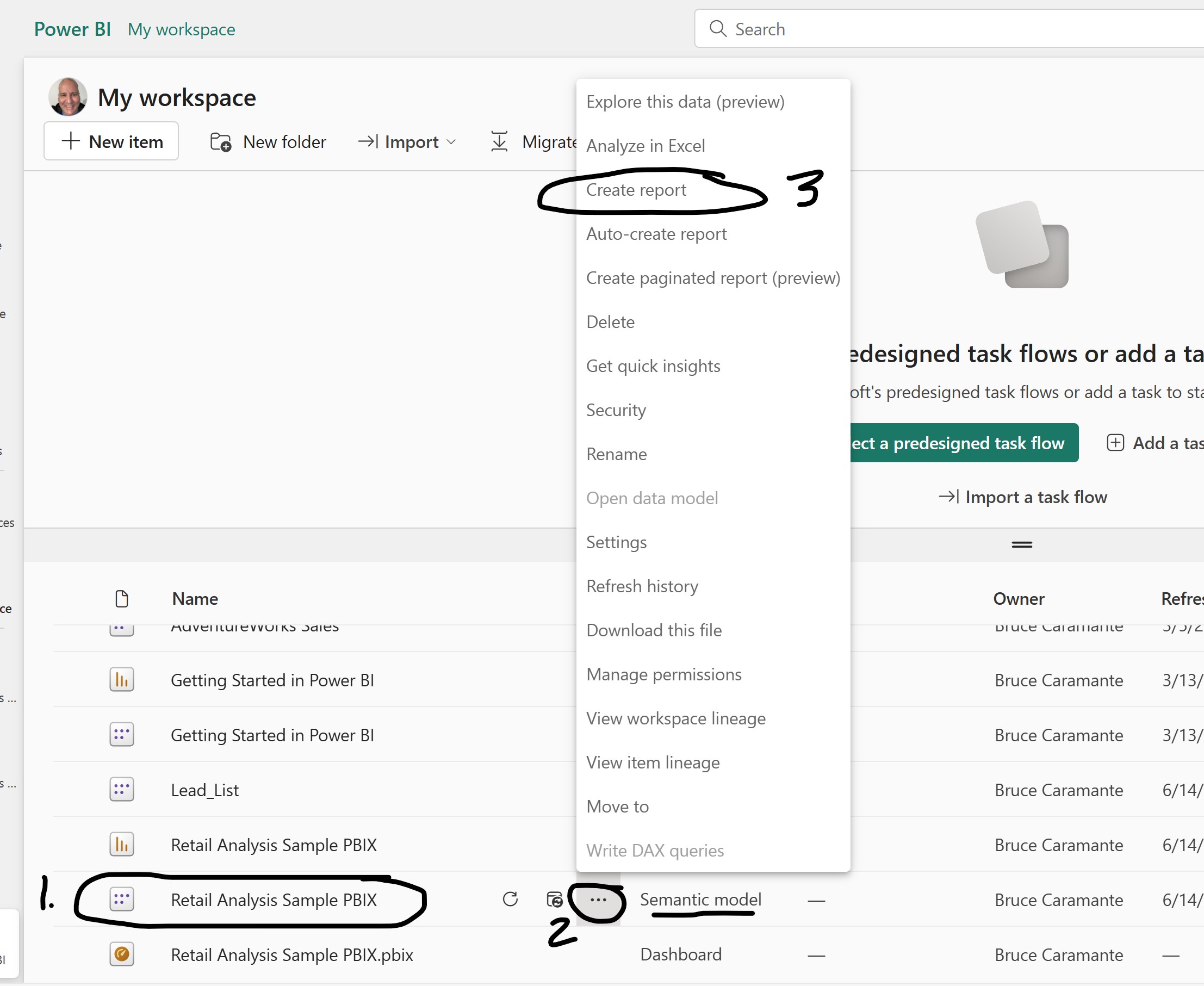Screen dimensions: 1204x986
Task: Choose Download this file
Action: [x=654, y=630]
